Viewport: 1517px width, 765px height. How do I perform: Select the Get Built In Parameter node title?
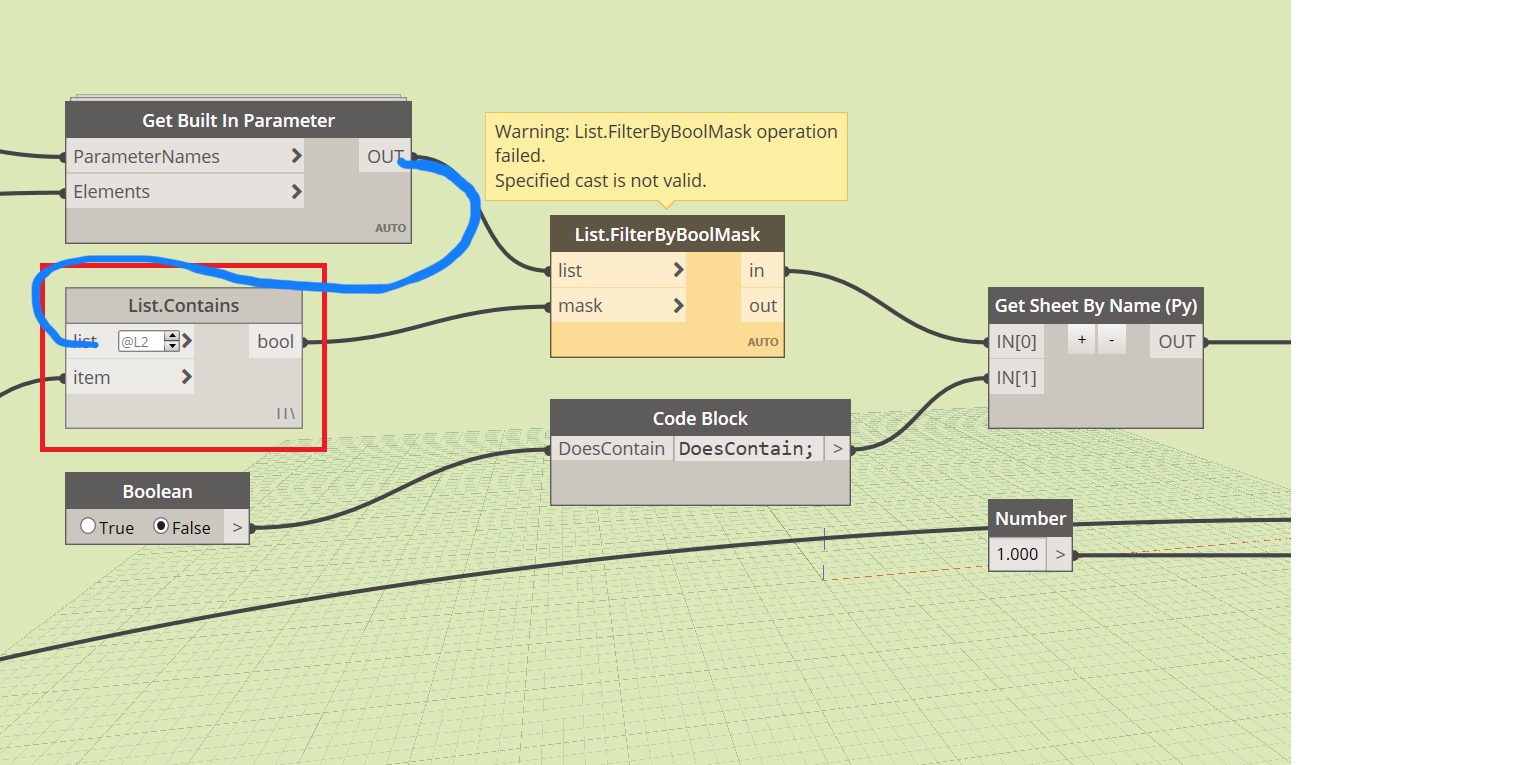[238, 120]
